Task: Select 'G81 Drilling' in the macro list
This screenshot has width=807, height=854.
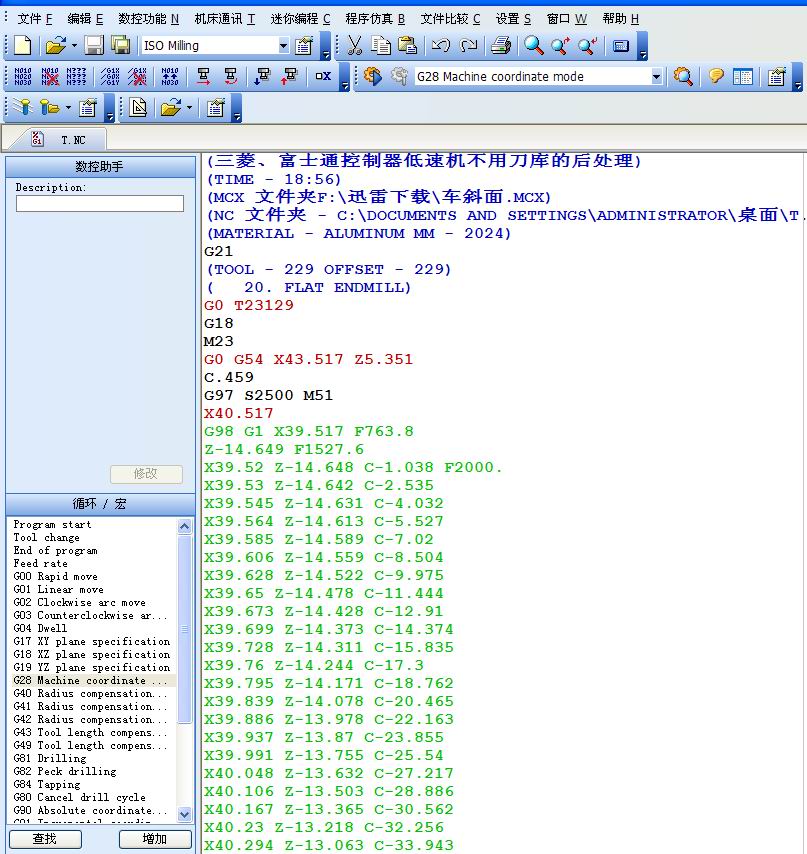Action: click(50, 758)
